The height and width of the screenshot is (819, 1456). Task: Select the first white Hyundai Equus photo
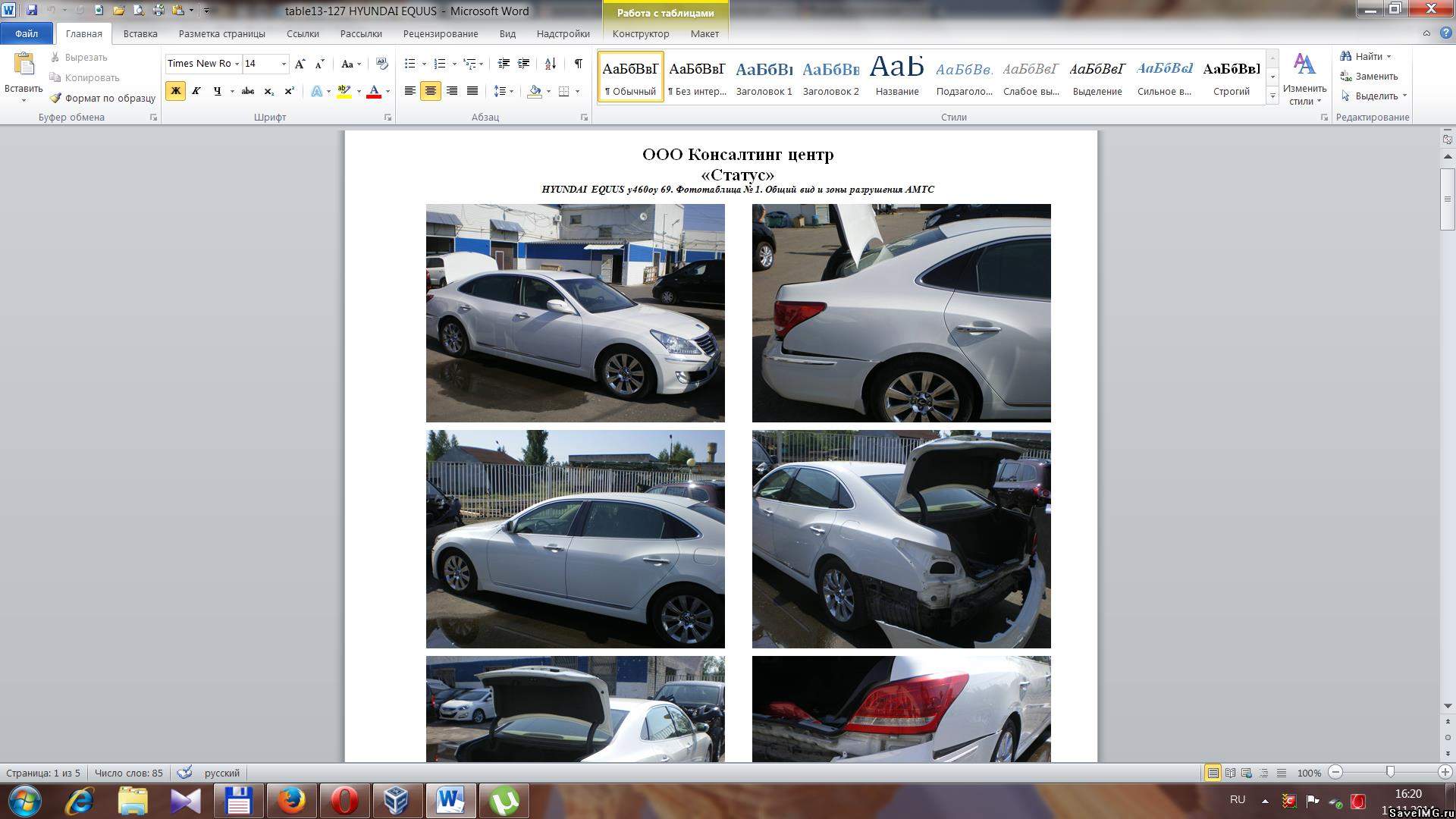pyautogui.click(x=575, y=312)
